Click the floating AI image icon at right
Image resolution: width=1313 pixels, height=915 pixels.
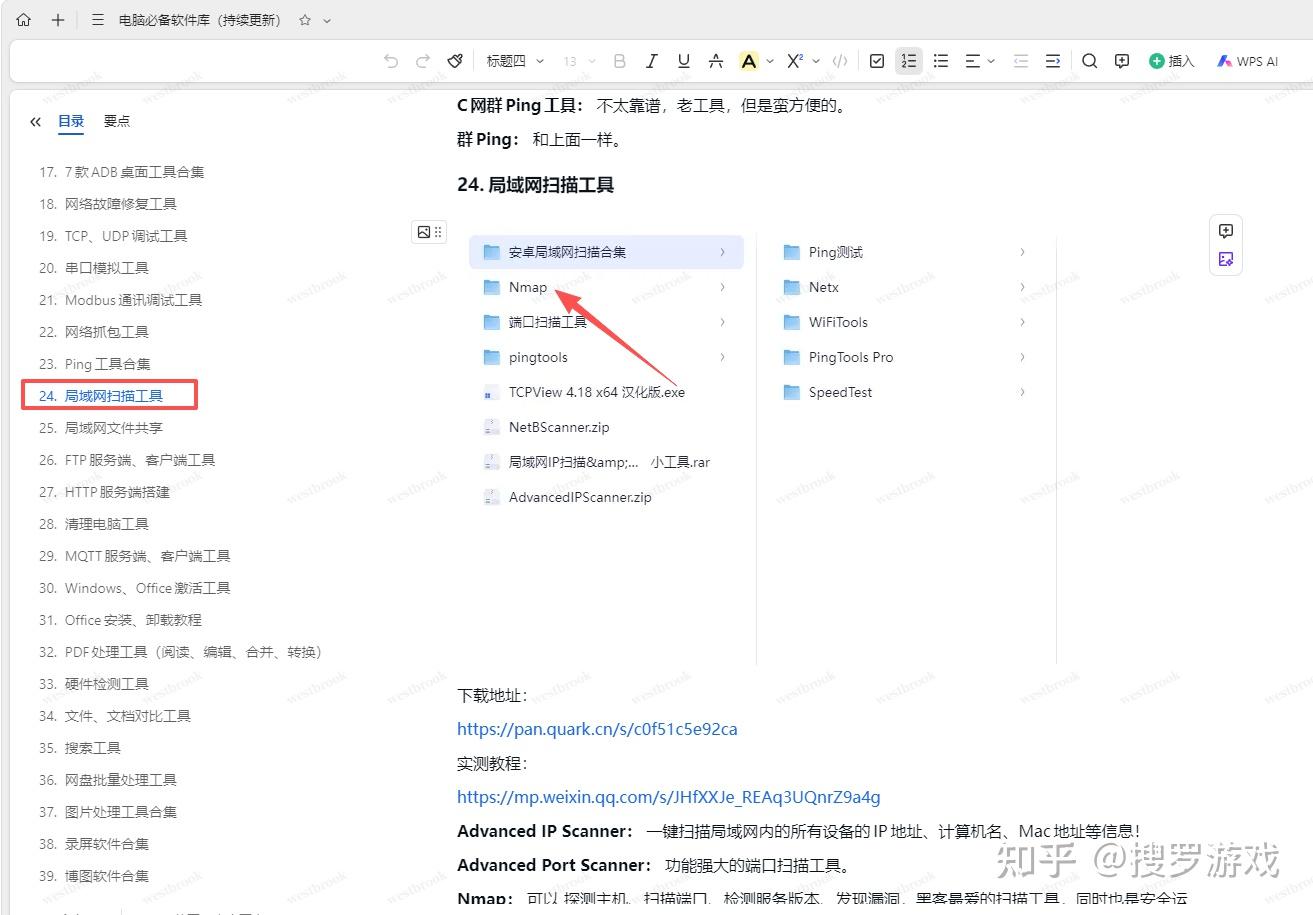click(1226, 259)
